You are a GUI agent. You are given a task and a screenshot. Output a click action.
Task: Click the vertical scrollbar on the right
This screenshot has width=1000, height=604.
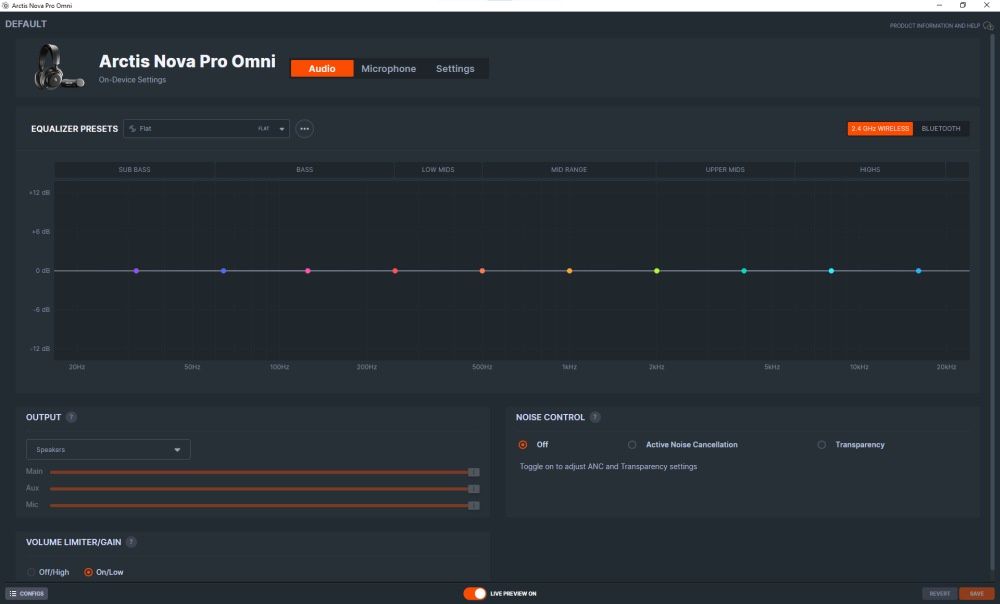point(992,300)
